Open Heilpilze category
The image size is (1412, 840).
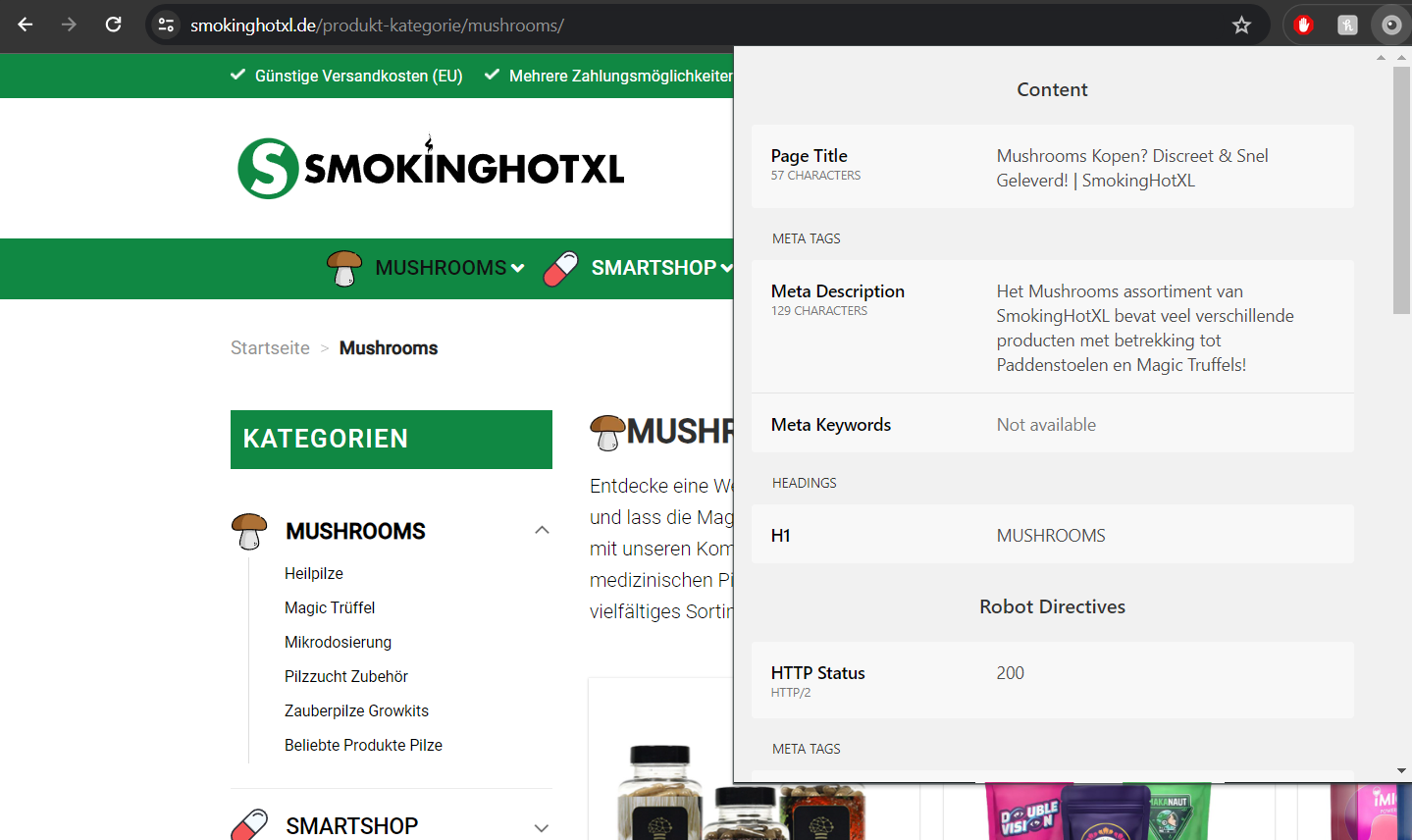tap(314, 573)
